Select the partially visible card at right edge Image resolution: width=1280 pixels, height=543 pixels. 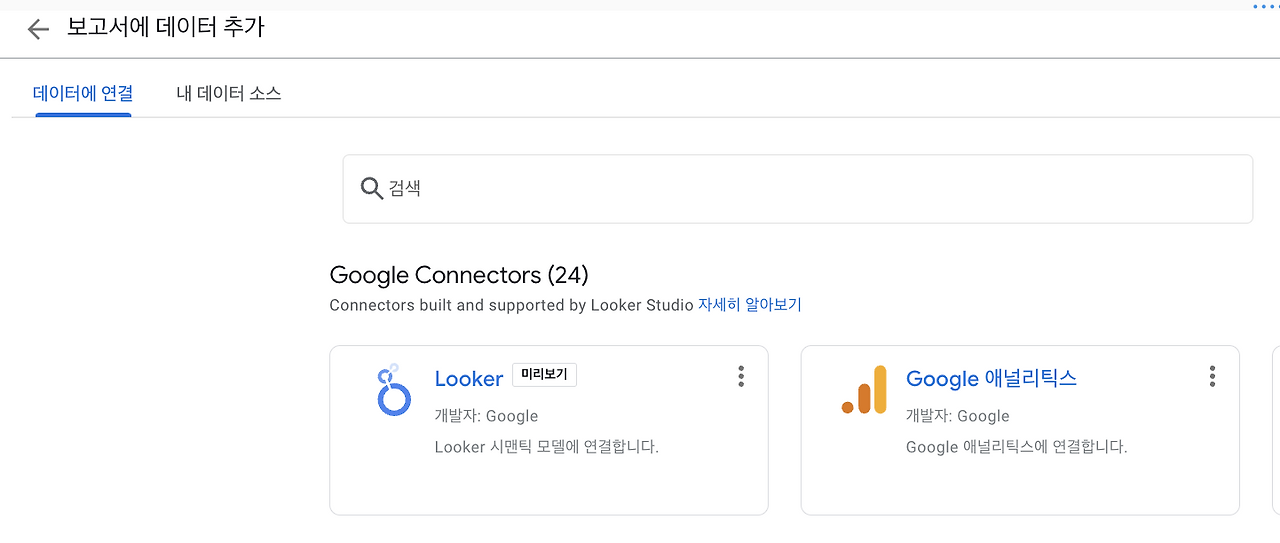pos(1275,430)
